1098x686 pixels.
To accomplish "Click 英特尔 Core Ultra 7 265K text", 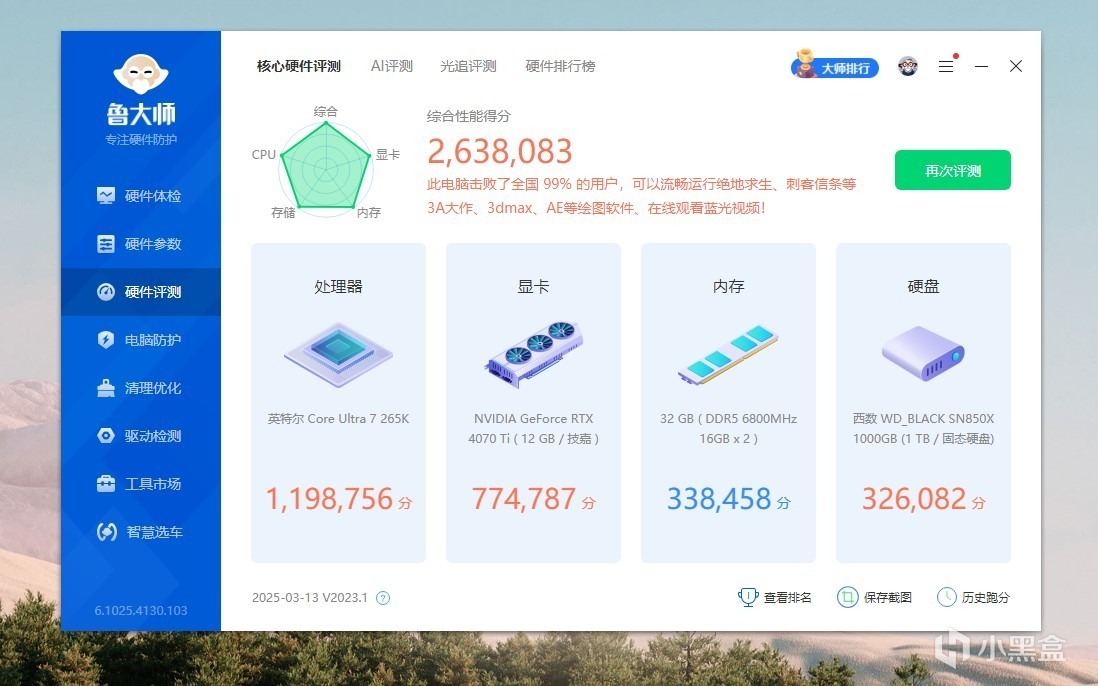I will click(338, 419).
